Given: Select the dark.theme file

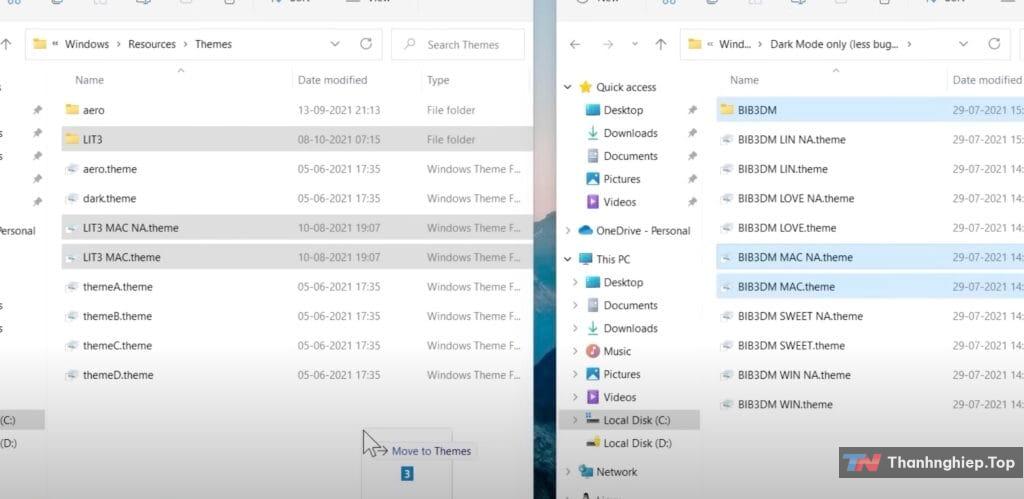Looking at the screenshot, I should [109, 198].
